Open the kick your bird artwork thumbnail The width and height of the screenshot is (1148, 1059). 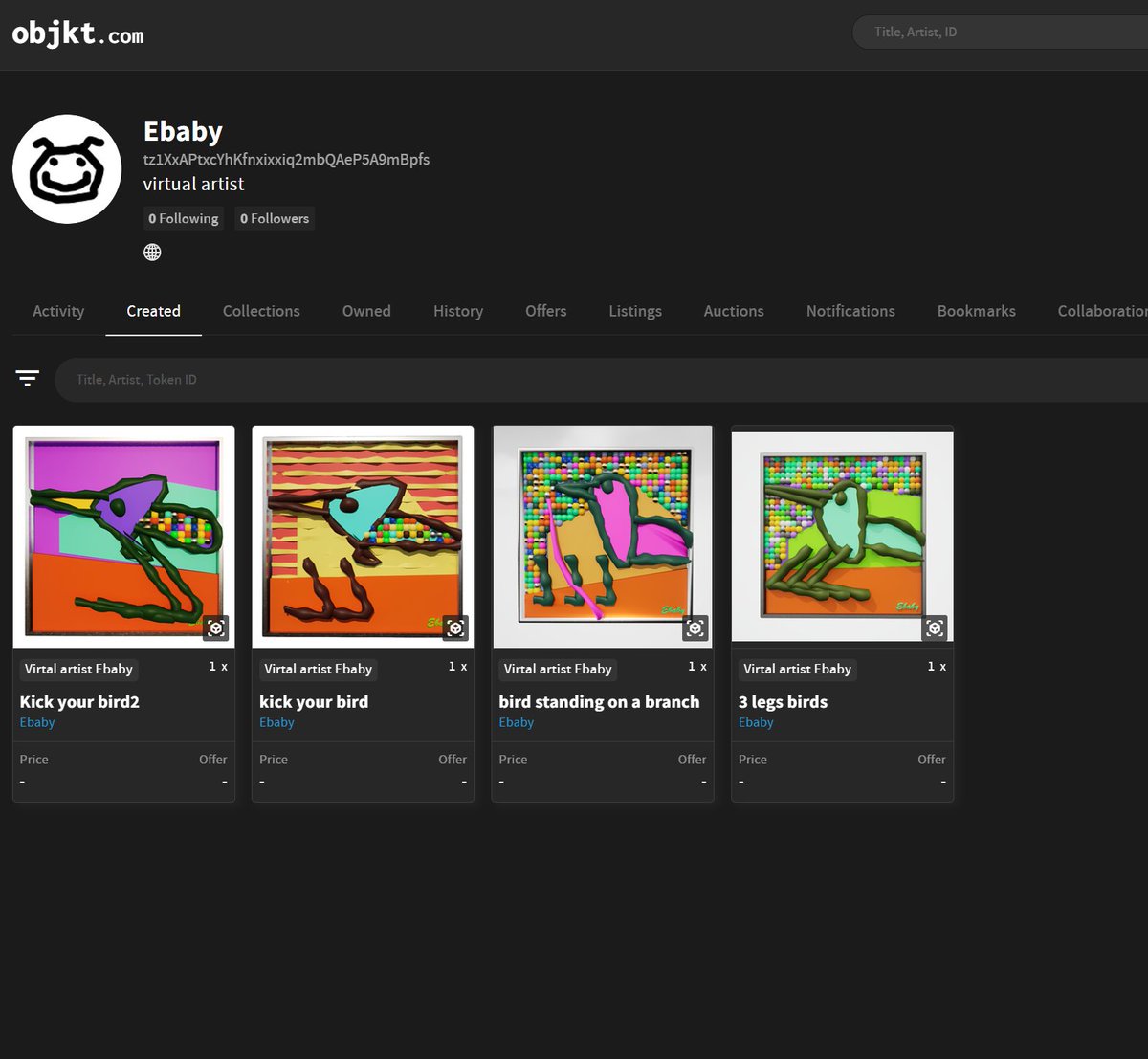pos(363,537)
